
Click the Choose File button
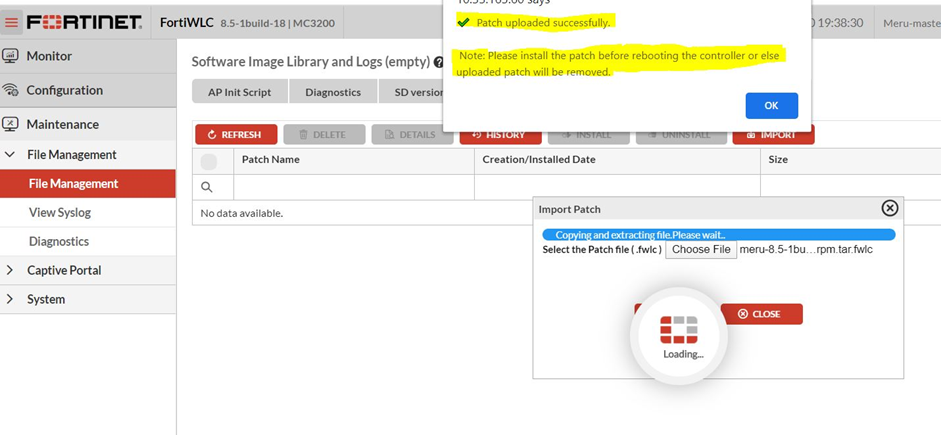tap(700, 250)
